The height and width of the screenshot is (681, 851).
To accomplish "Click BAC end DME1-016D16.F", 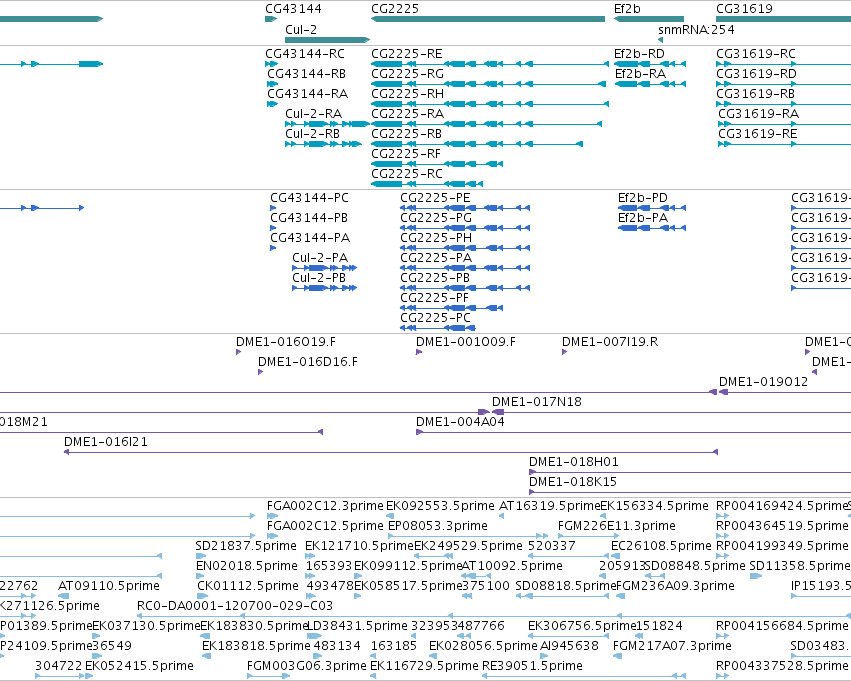I will tap(308, 362).
